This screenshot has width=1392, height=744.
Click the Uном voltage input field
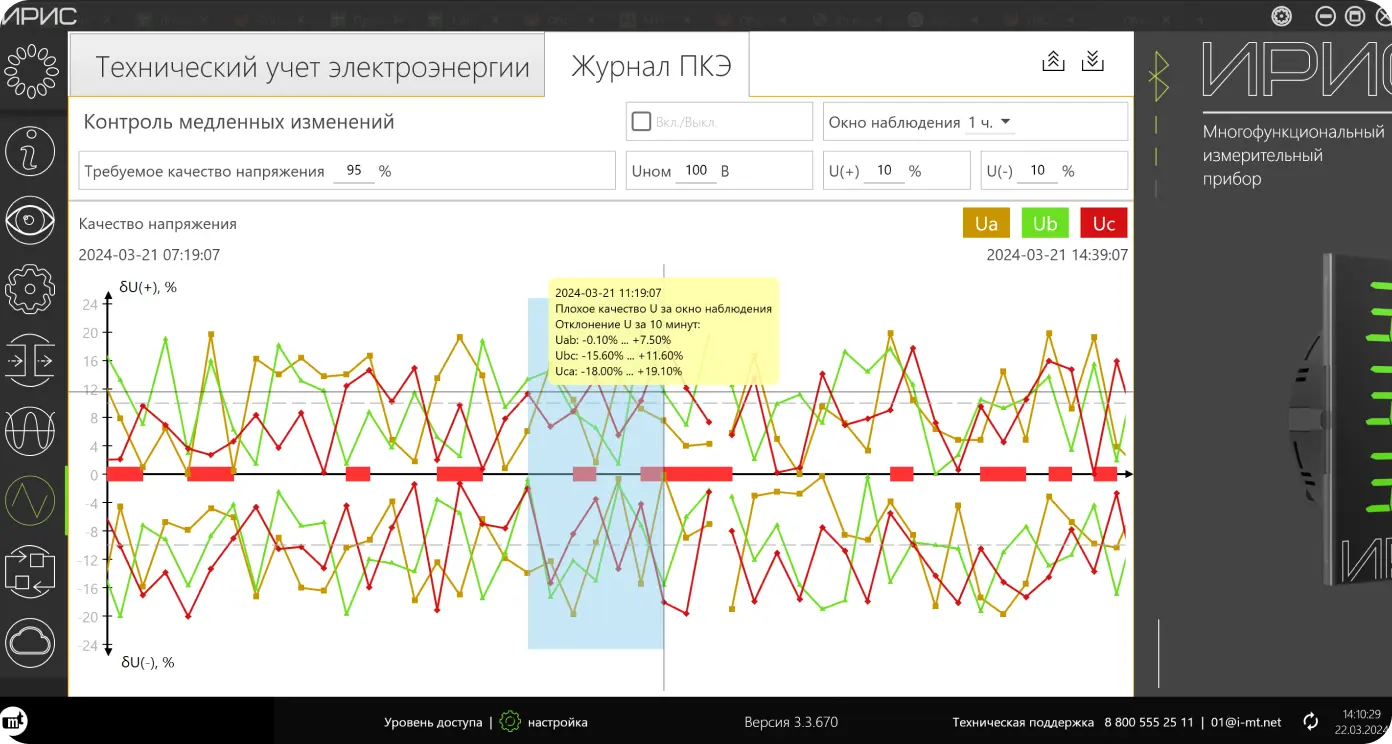[x=696, y=171]
